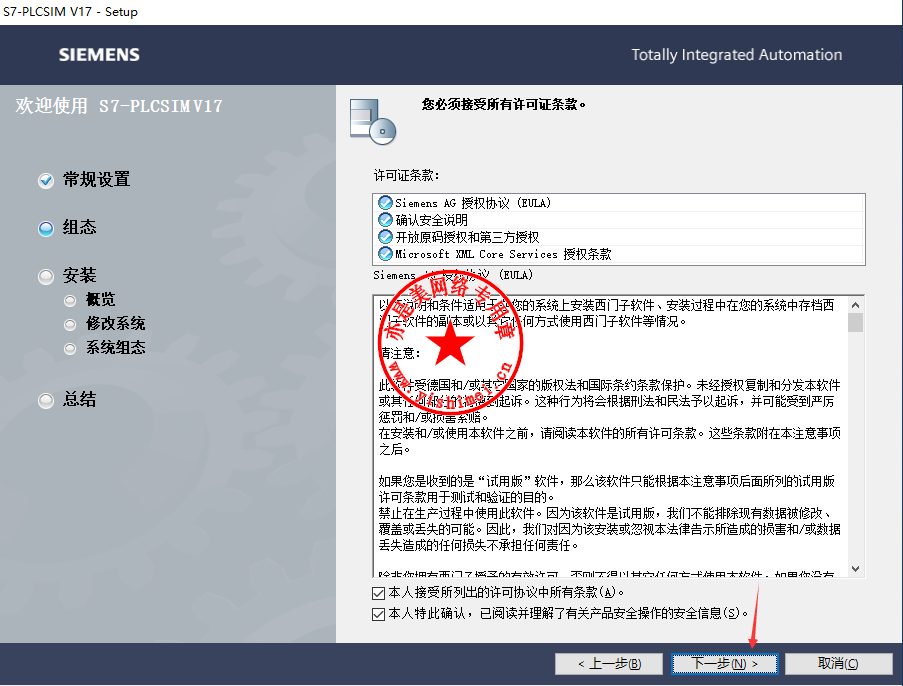Click the license text scrollbar up arrow
Image resolution: width=903 pixels, height=686 pixels.
coord(856,305)
